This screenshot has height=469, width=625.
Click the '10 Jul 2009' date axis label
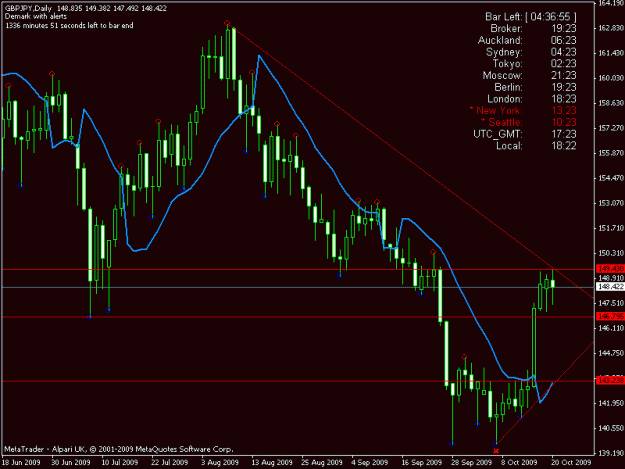(120, 463)
